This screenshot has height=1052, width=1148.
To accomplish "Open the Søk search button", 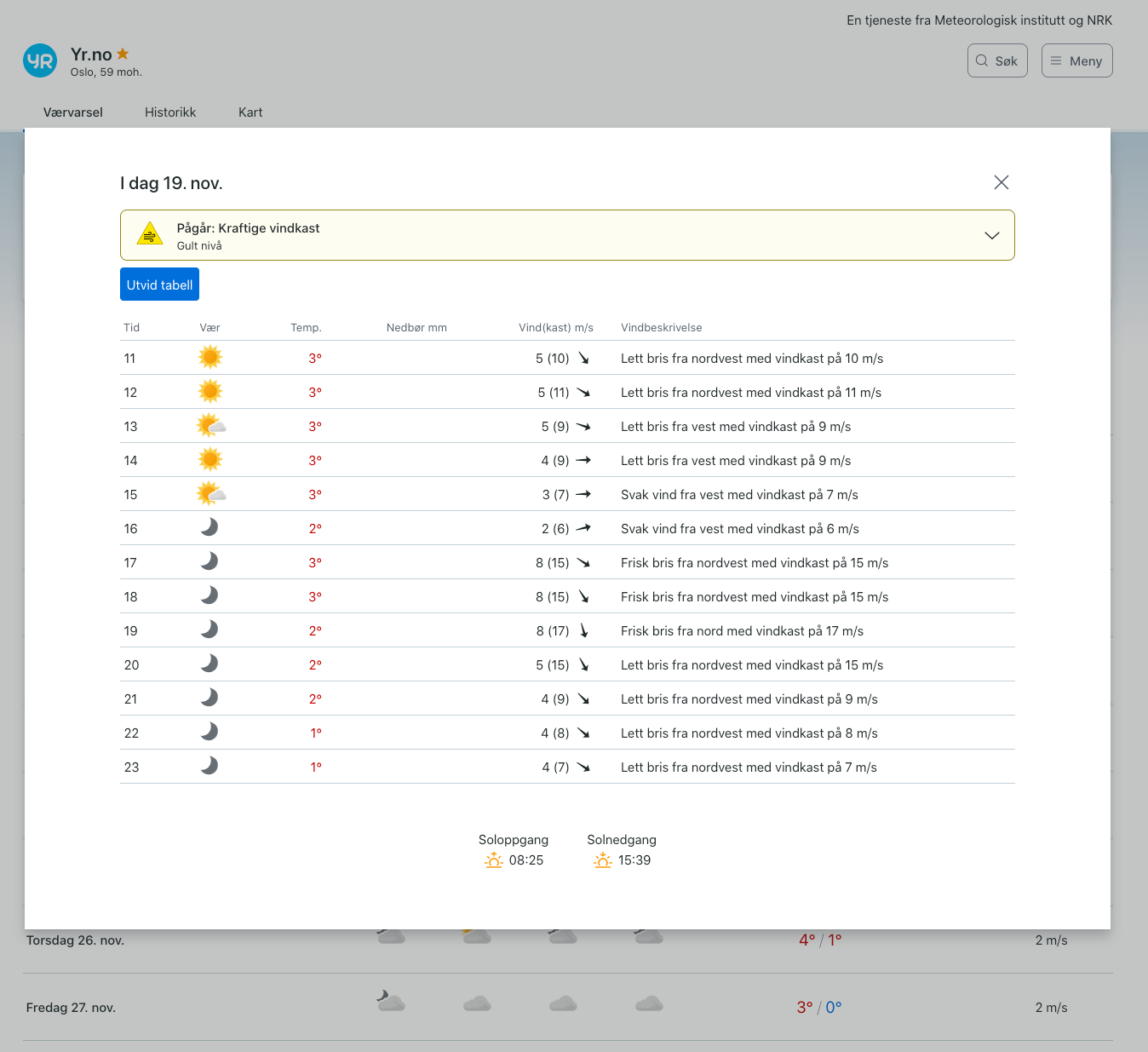I will (997, 60).
